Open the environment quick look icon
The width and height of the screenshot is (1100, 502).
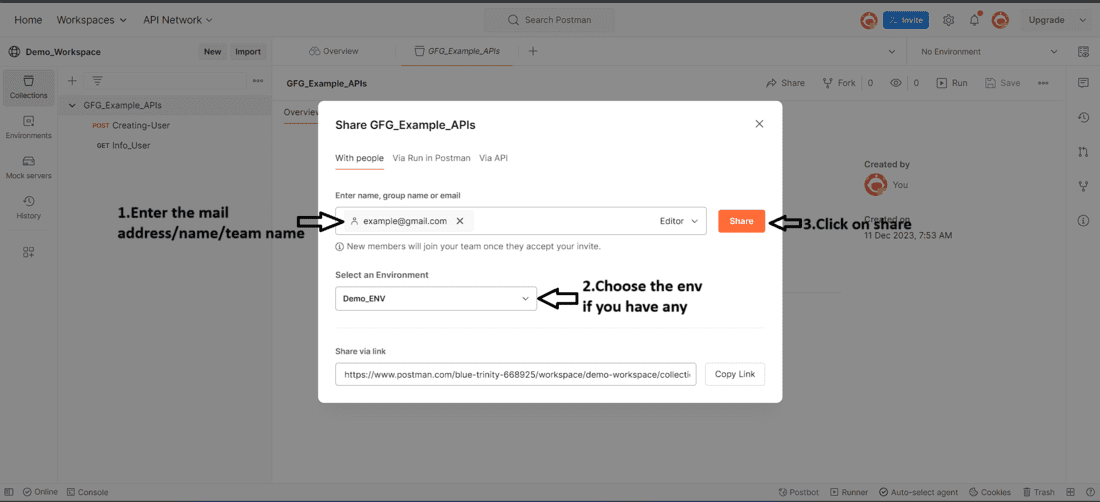point(1082,51)
